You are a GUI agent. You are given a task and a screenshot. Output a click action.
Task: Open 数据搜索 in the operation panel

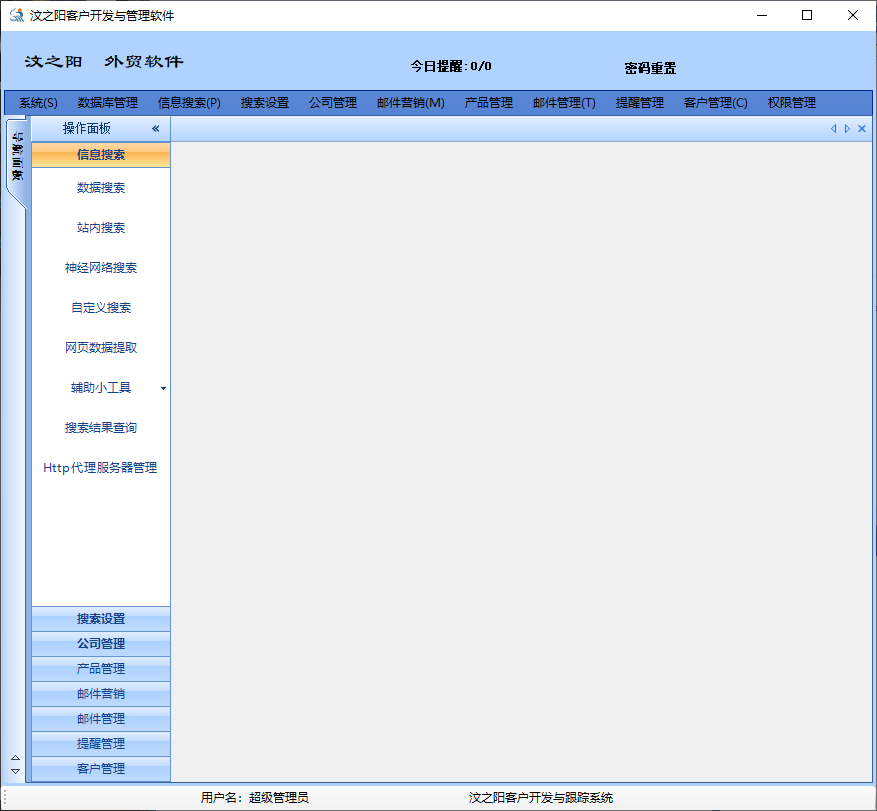tap(101, 188)
